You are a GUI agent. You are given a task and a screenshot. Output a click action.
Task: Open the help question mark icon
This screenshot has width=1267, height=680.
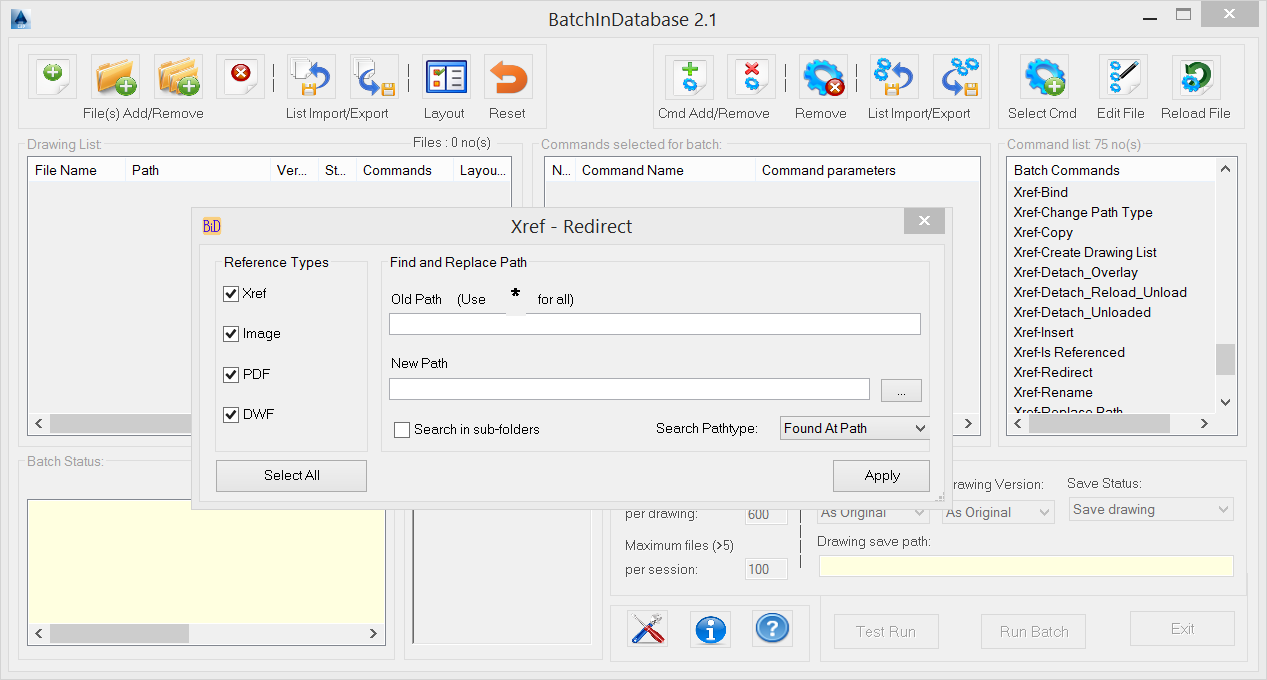(772, 629)
